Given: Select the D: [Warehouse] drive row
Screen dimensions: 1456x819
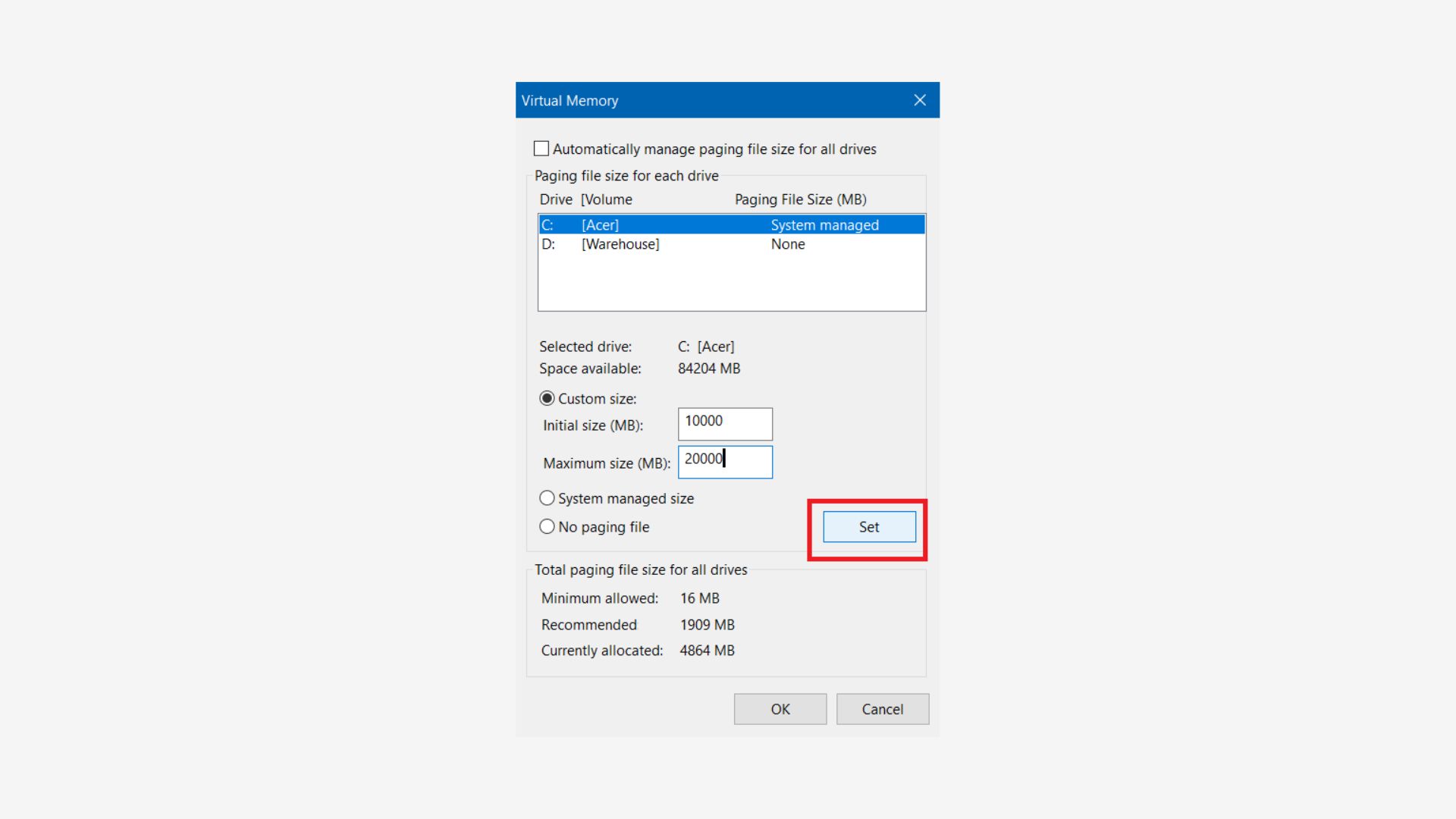Looking at the screenshot, I should click(730, 244).
